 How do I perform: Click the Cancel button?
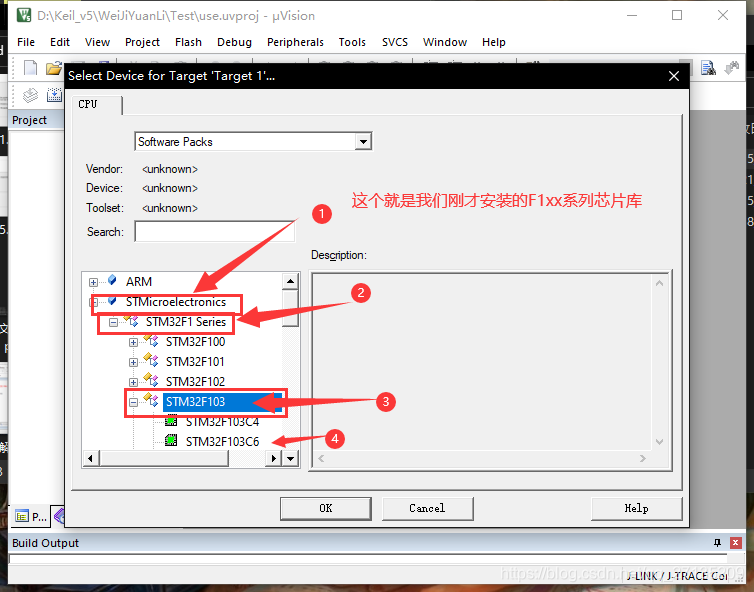point(427,508)
